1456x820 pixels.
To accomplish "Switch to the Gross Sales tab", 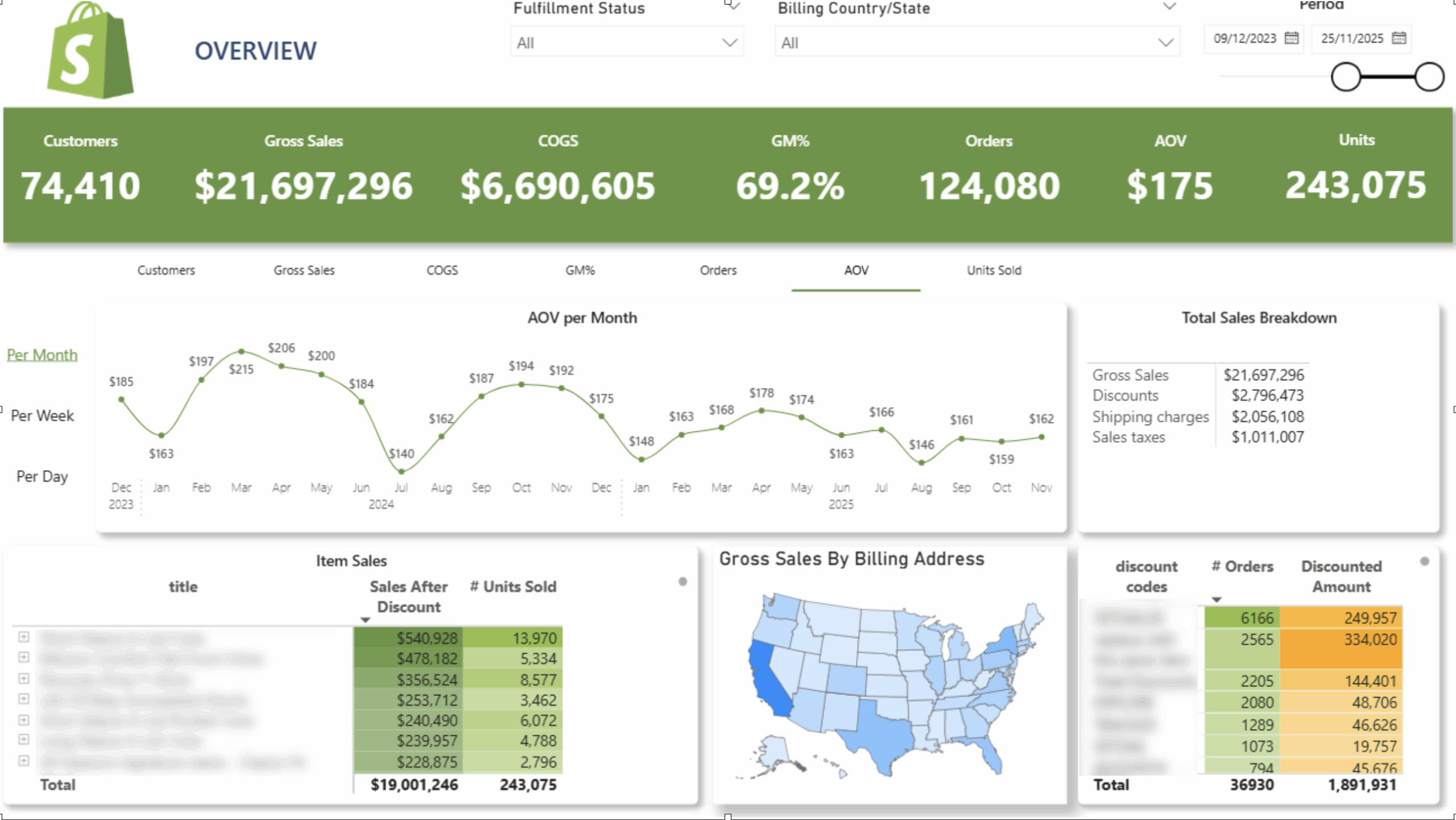I will pyautogui.click(x=304, y=270).
